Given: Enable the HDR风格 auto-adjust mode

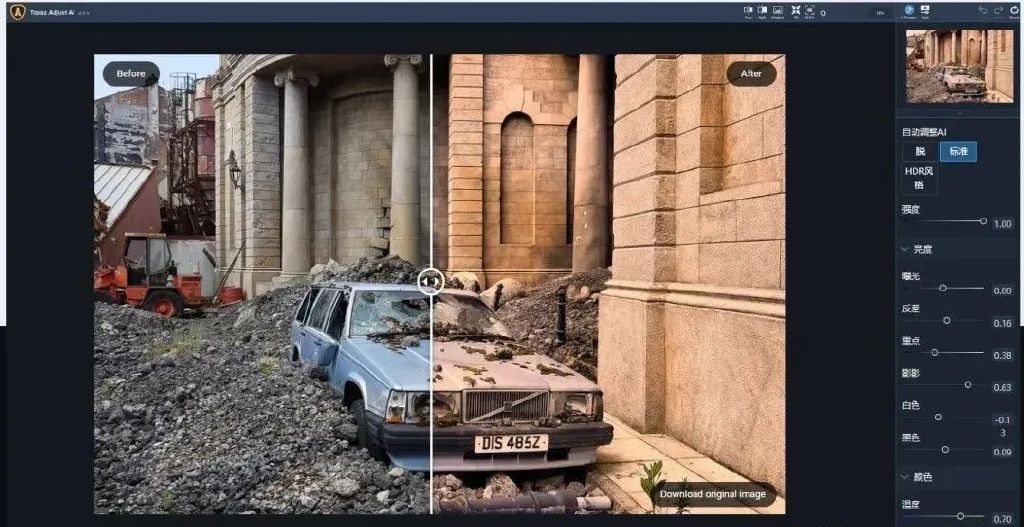Looking at the screenshot, I should 920,178.
